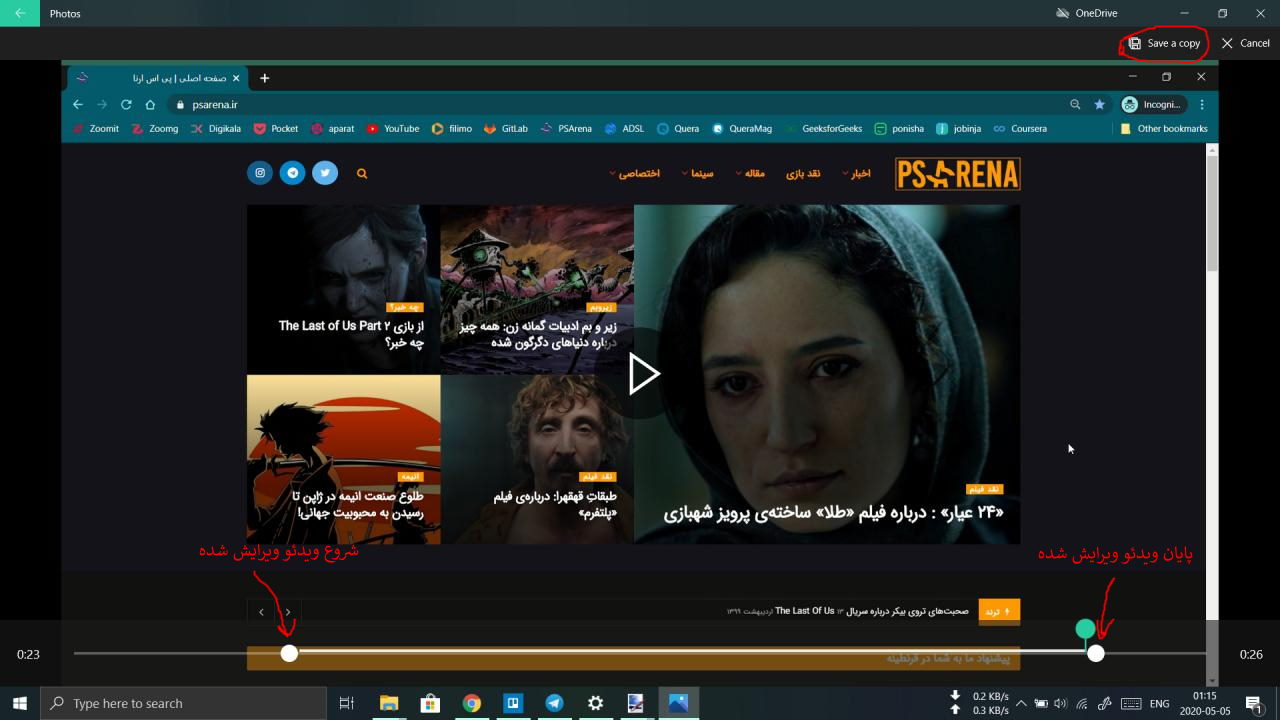Open the volume tray icon
The height and width of the screenshot is (720, 1280).
[x=1060, y=703]
